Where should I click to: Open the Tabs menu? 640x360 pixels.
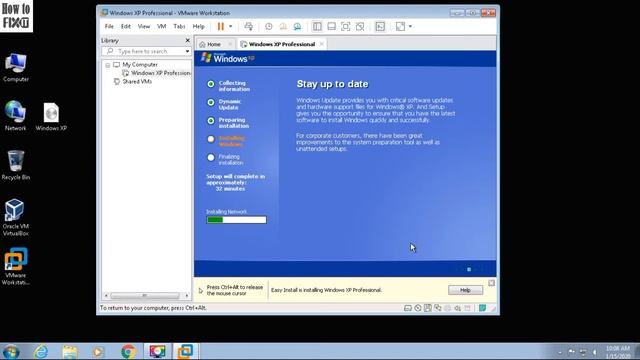tap(179, 27)
